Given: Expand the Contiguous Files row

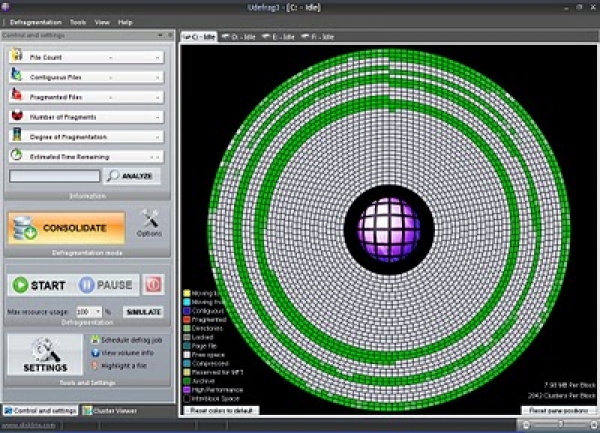Looking at the screenshot, I should point(159,77).
